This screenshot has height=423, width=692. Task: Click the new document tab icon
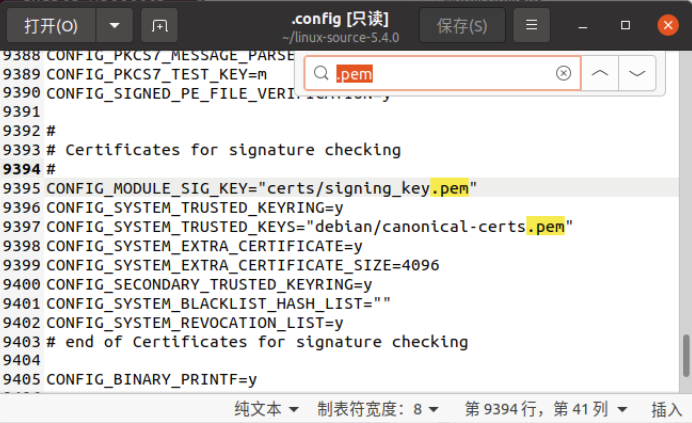click(x=161, y=24)
